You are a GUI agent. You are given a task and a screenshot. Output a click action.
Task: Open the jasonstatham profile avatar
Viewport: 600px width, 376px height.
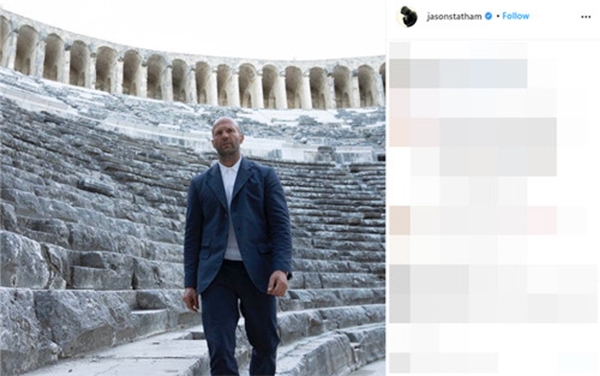coord(407,16)
